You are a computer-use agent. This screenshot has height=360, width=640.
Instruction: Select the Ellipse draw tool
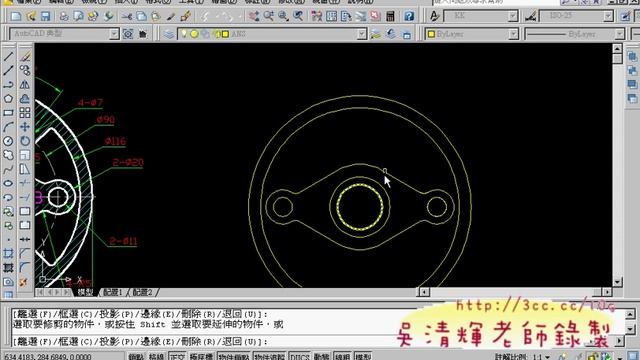point(8,183)
